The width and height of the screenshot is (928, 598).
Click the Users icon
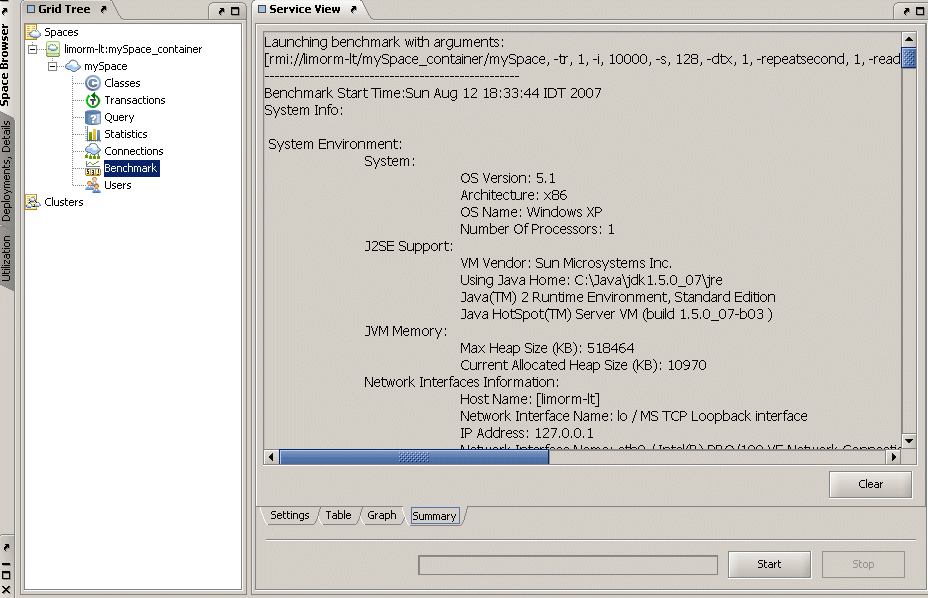pyautogui.click(x=93, y=185)
